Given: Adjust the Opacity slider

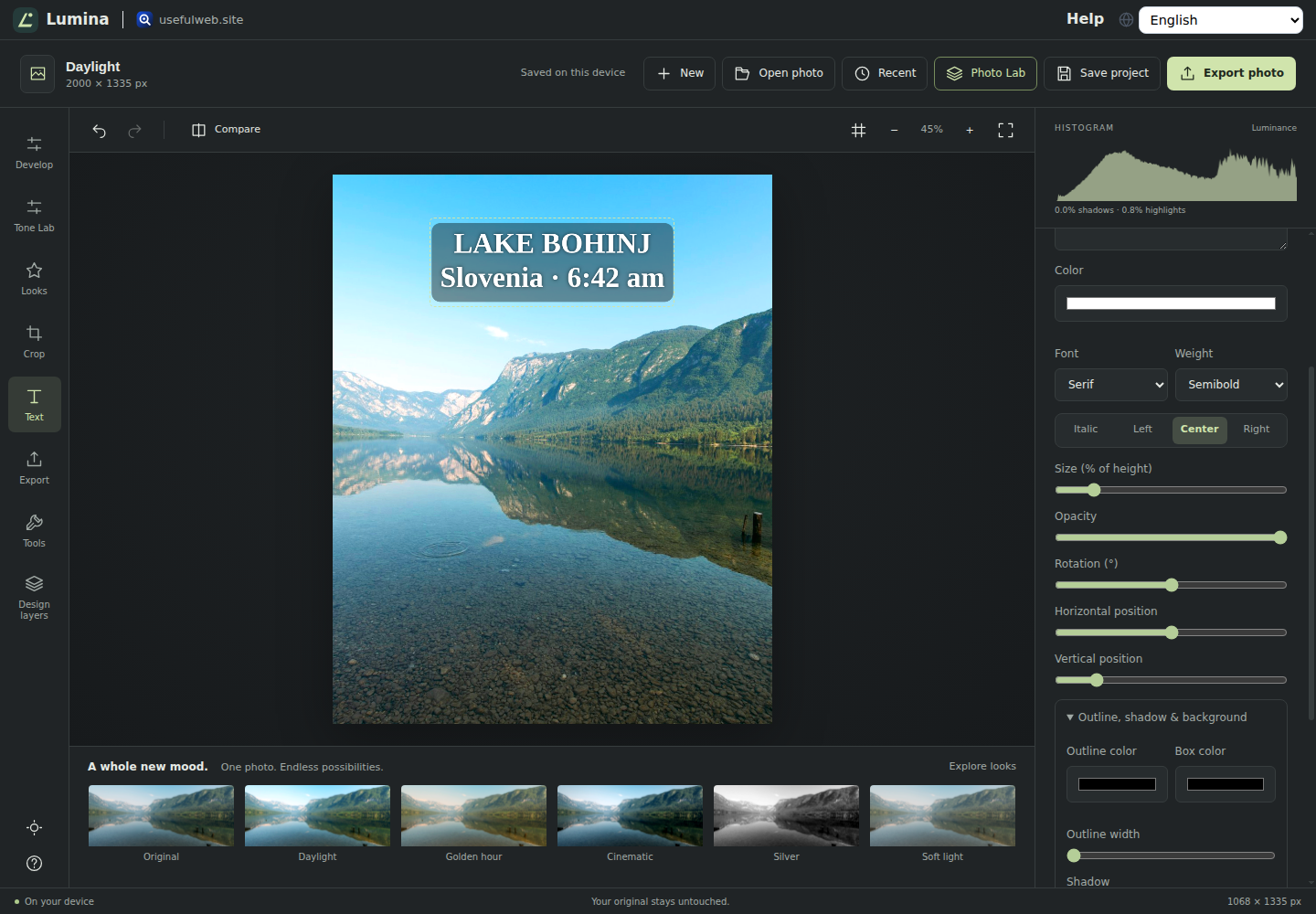Looking at the screenshot, I should tap(1171, 537).
